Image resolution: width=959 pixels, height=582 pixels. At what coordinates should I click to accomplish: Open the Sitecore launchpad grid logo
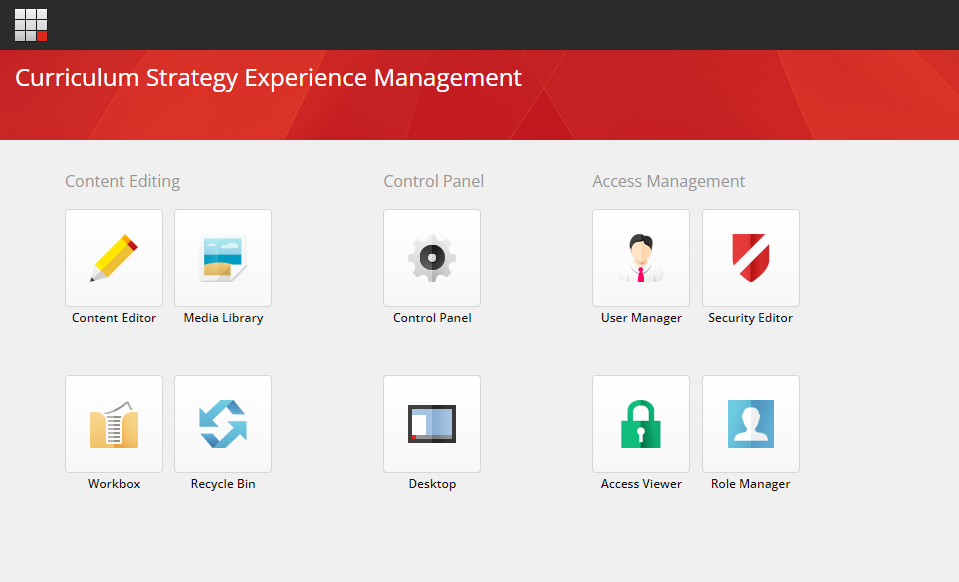click(x=31, y=25)
